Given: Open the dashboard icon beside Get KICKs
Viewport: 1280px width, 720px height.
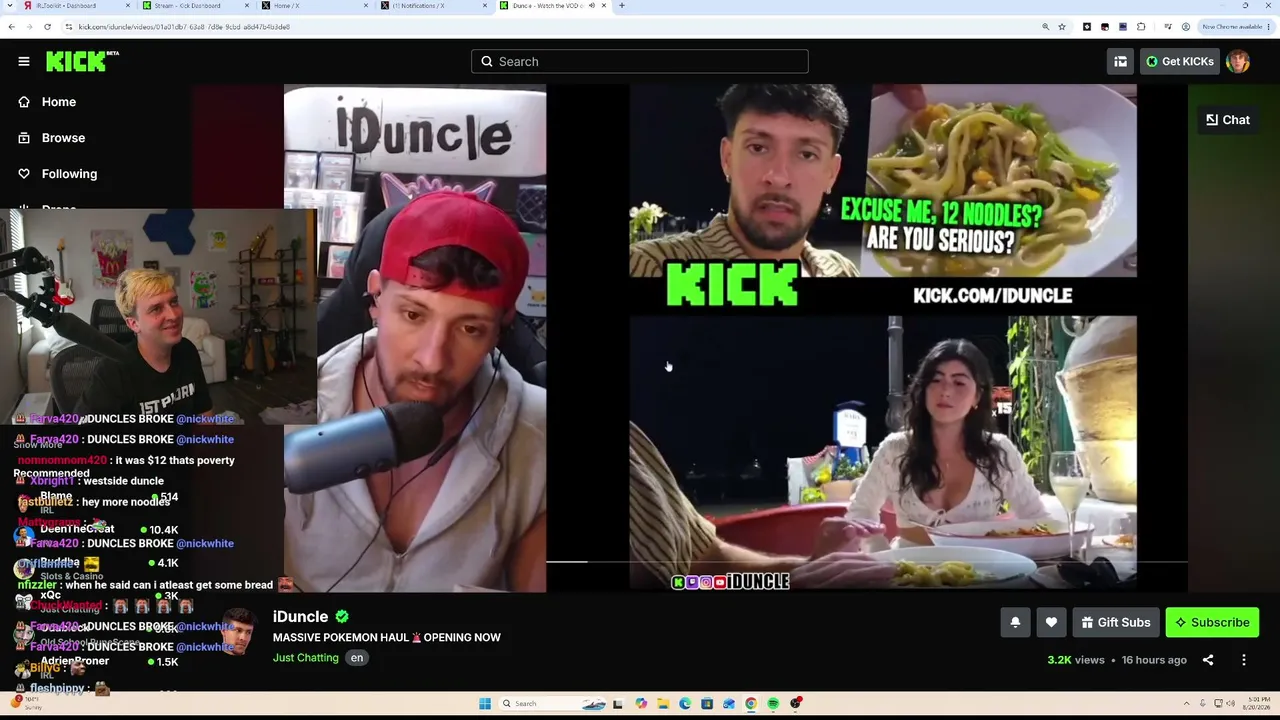Looking at the screenshot, I should click(1120, 61).
